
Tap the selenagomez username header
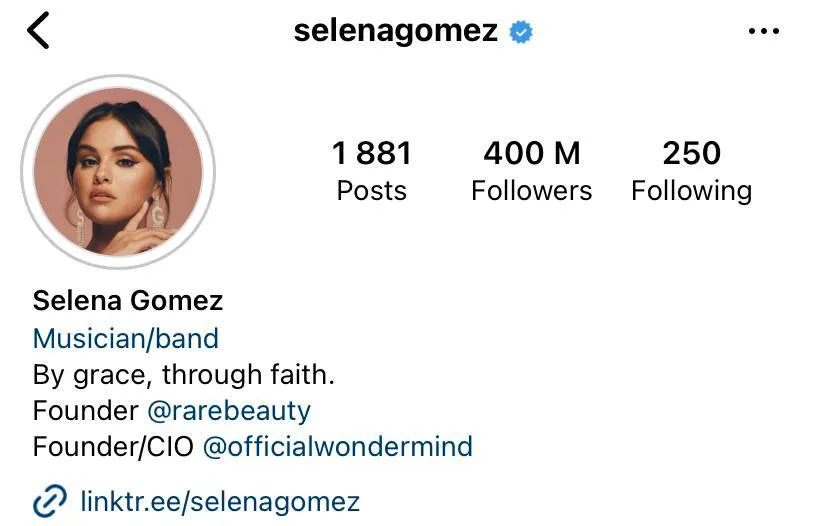396,31
